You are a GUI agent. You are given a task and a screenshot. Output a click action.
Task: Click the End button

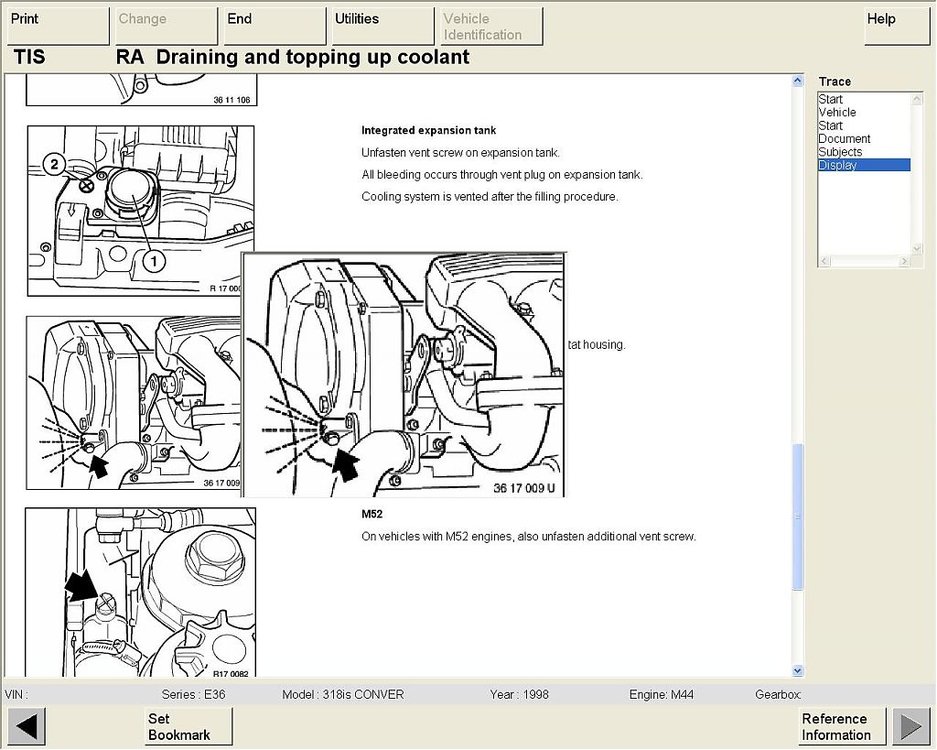click(x=274, y=26)
